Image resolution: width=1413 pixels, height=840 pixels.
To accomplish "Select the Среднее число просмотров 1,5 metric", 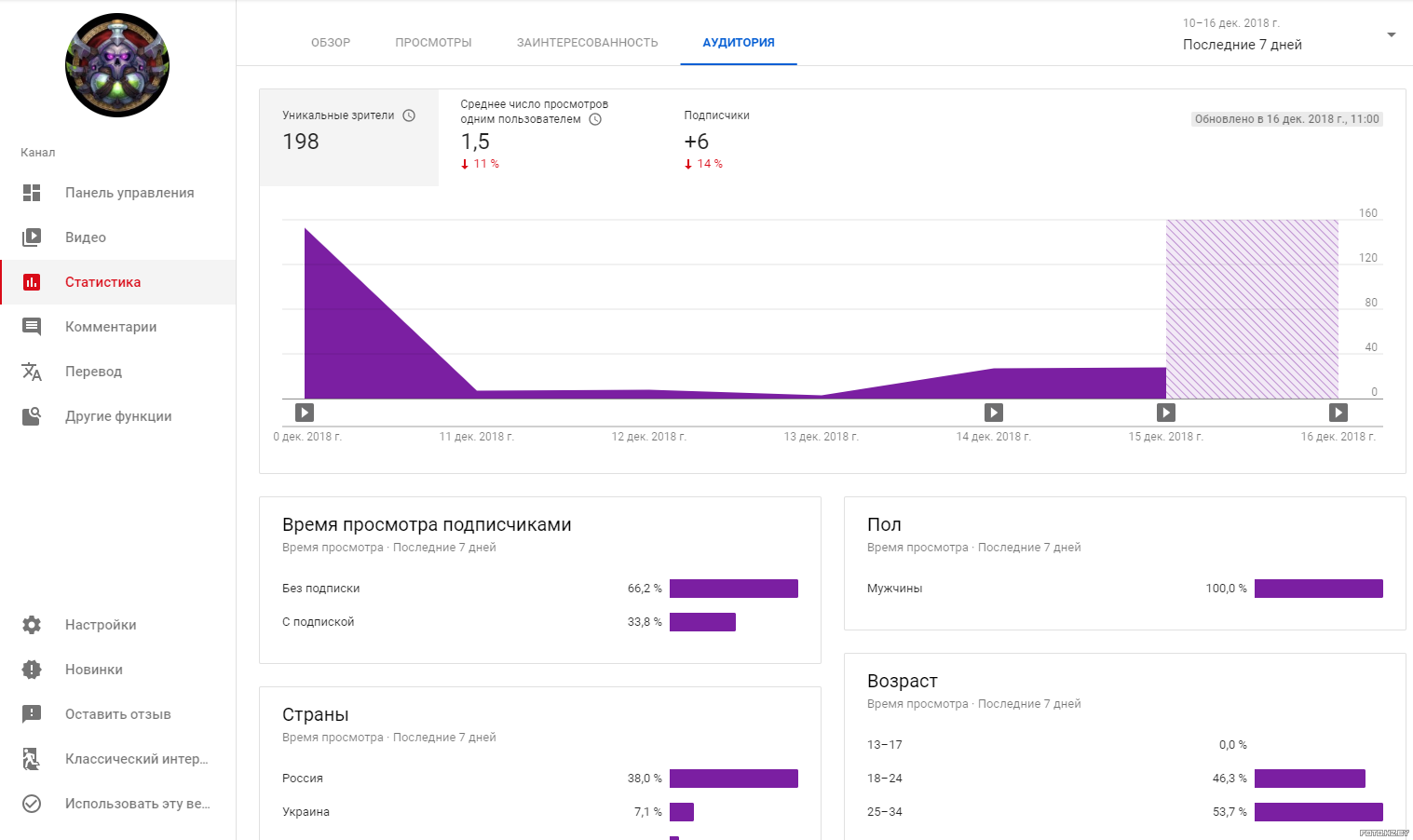I will (550, 138).
